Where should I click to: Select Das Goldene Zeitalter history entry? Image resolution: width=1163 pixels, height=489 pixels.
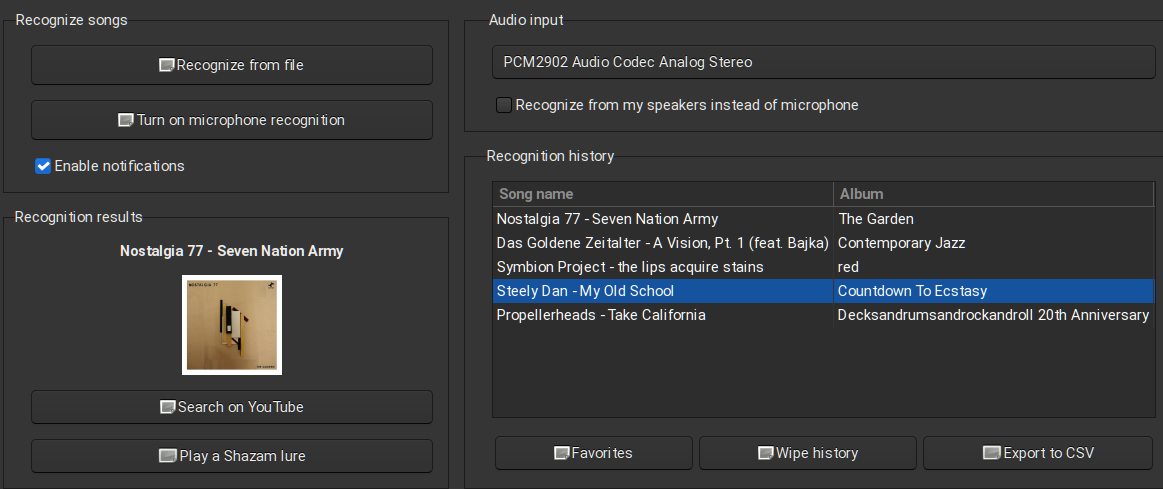[662, 243]
